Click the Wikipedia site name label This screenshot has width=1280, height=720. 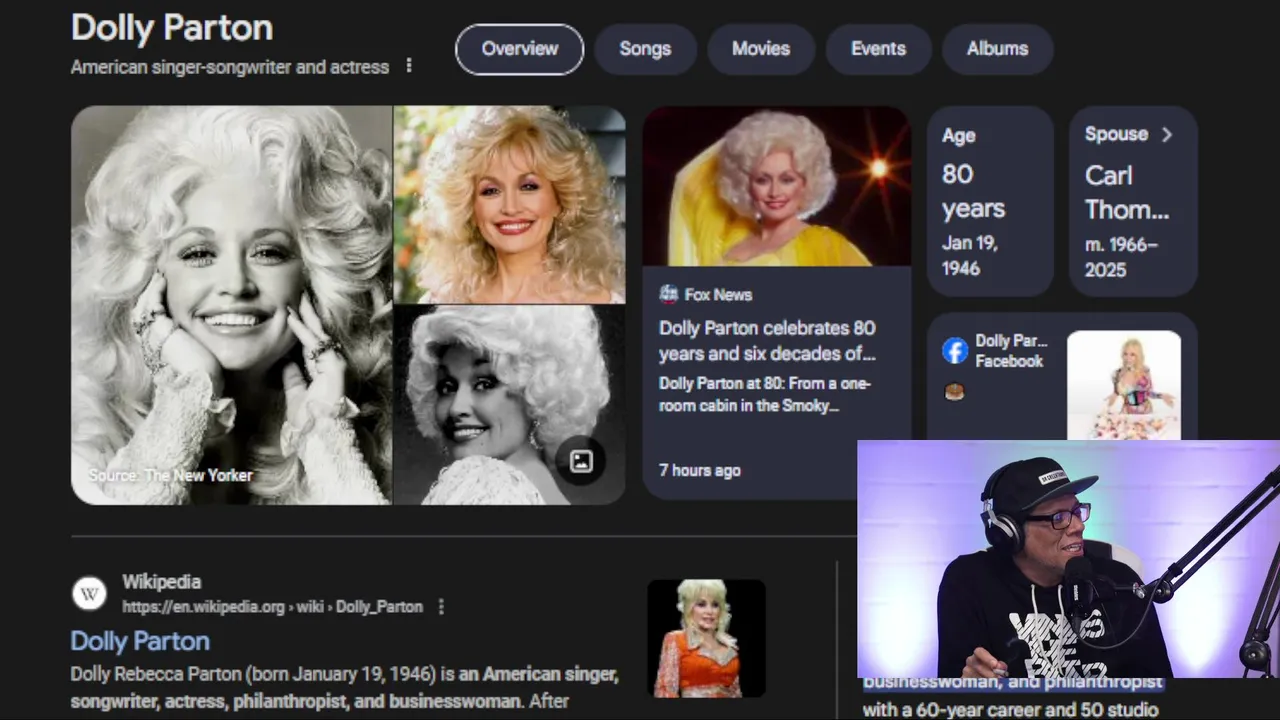click(162, 581)
